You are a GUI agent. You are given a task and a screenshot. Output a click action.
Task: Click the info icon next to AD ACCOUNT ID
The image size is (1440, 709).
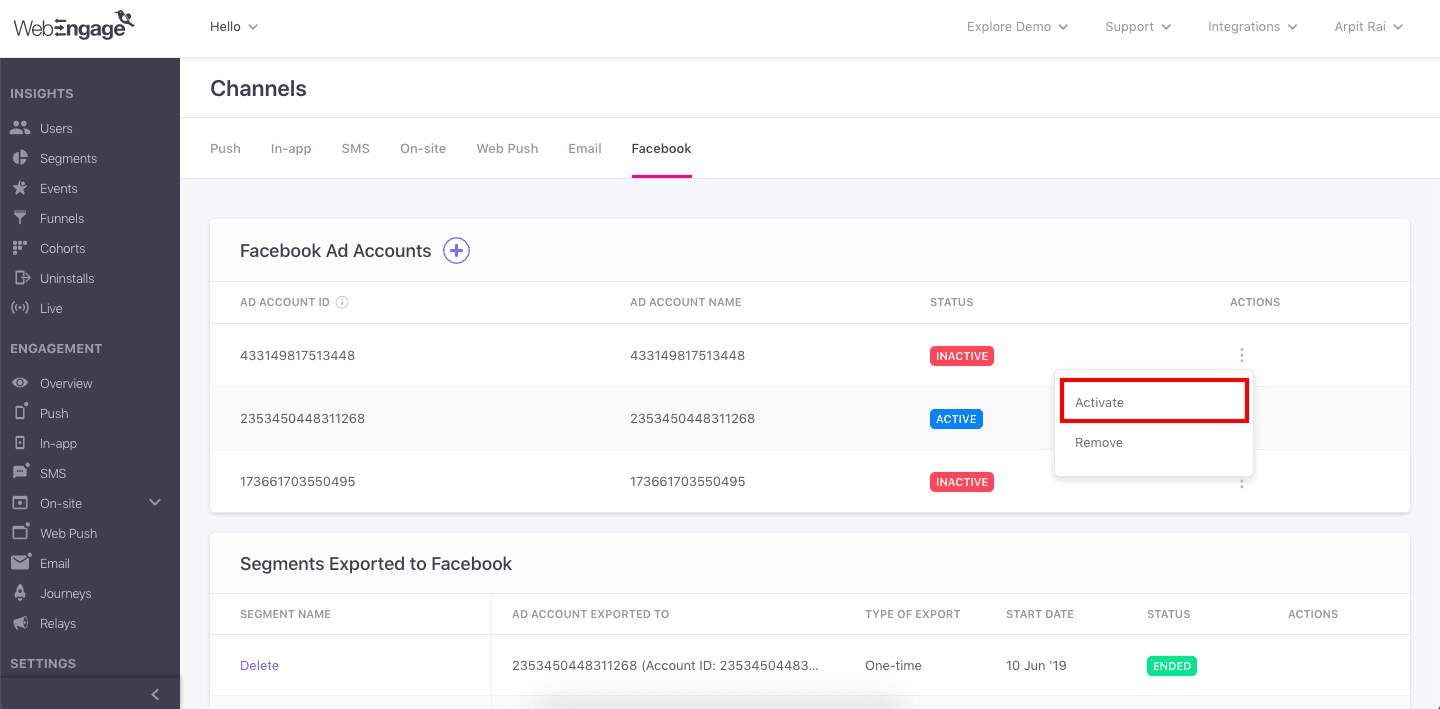341,301
